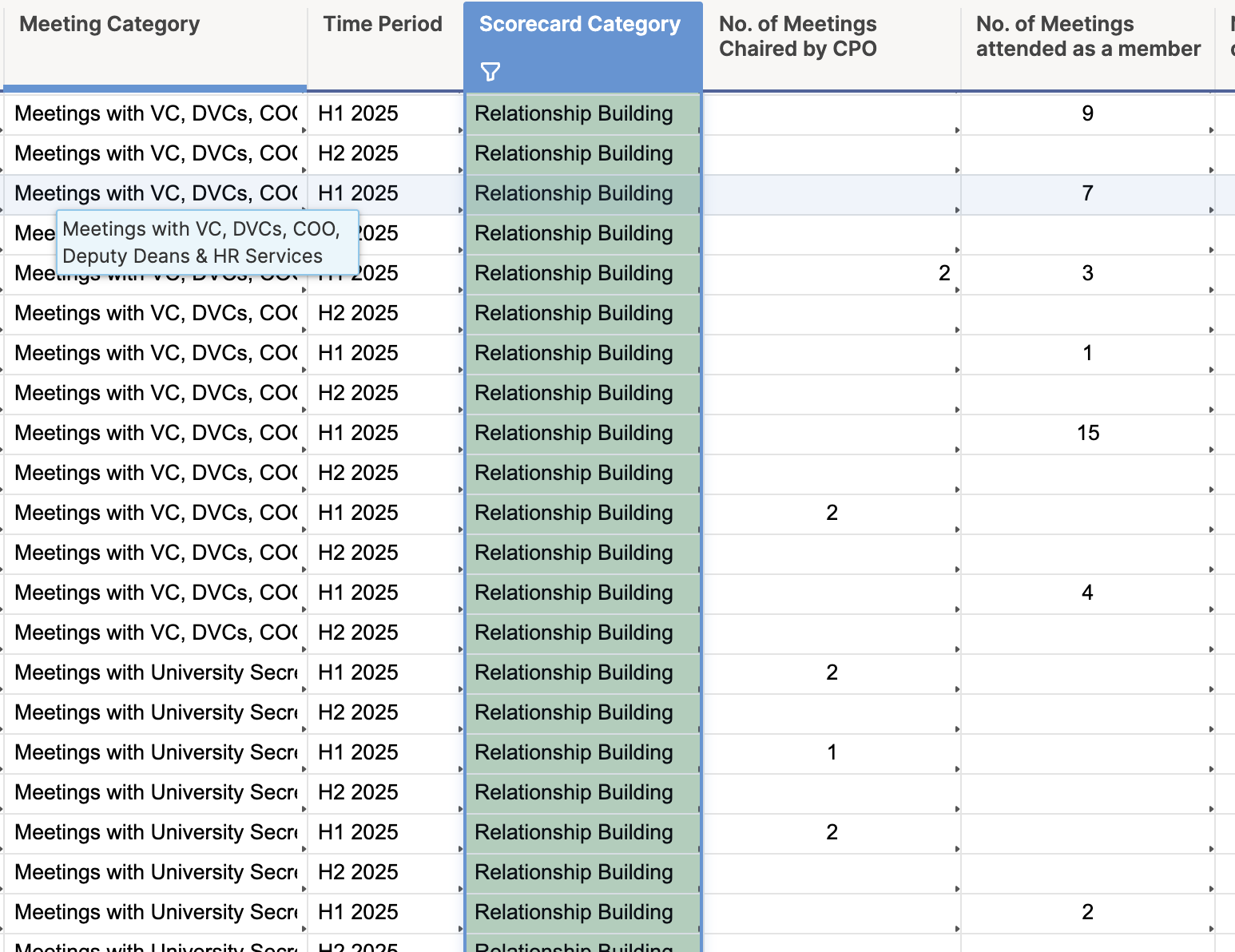Click attended value 2 in the University Secretary row
Screen dimensions: 1235x952
[x=1087, y=912]
